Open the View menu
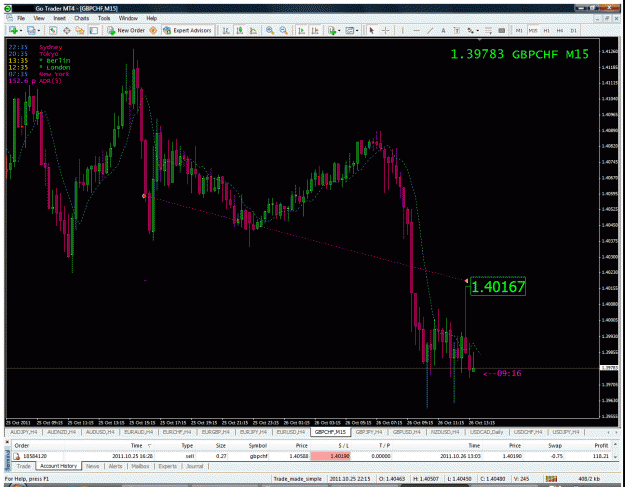The image size is (625, 487). point(39,18)
